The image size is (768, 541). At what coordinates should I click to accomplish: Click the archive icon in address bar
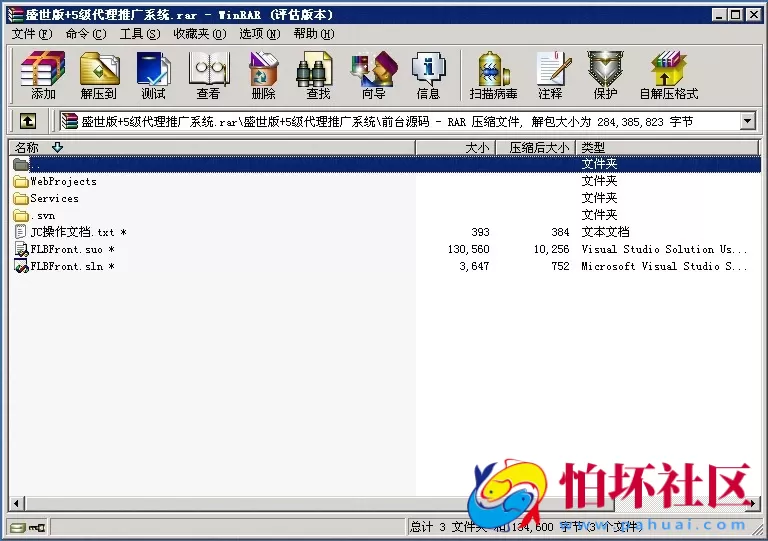70,121
